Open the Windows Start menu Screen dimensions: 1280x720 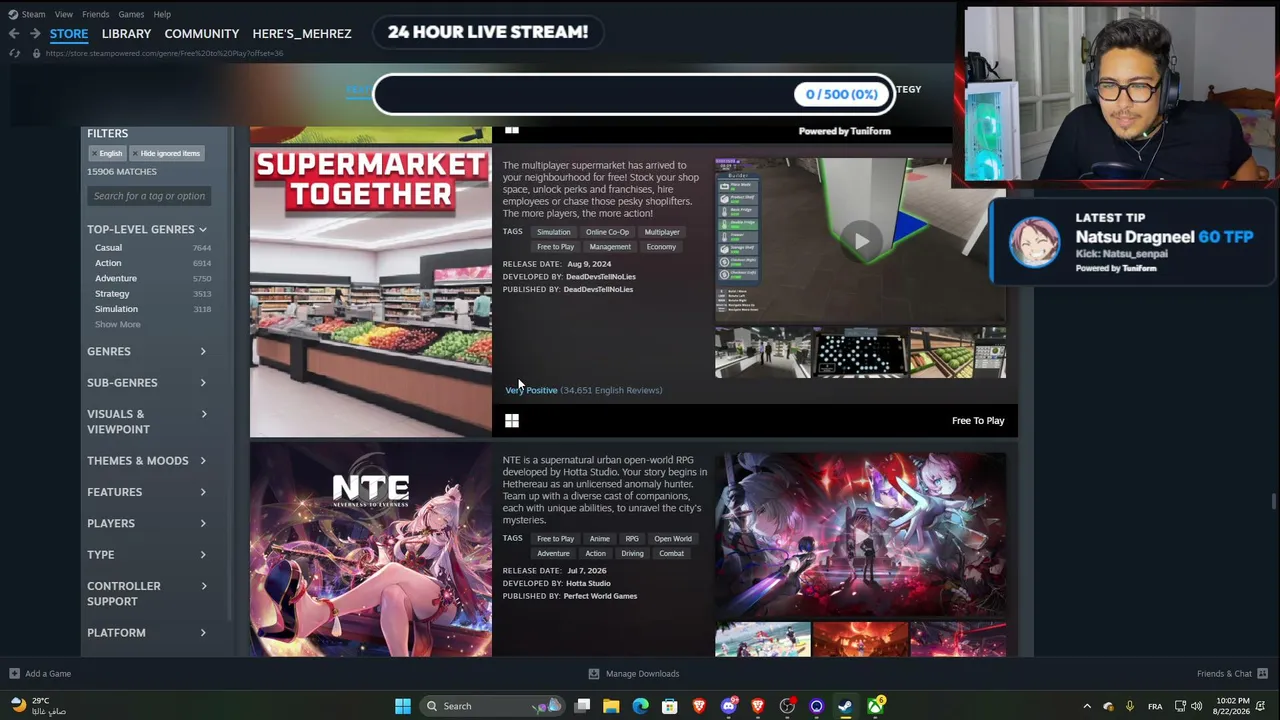click(403, 706)
